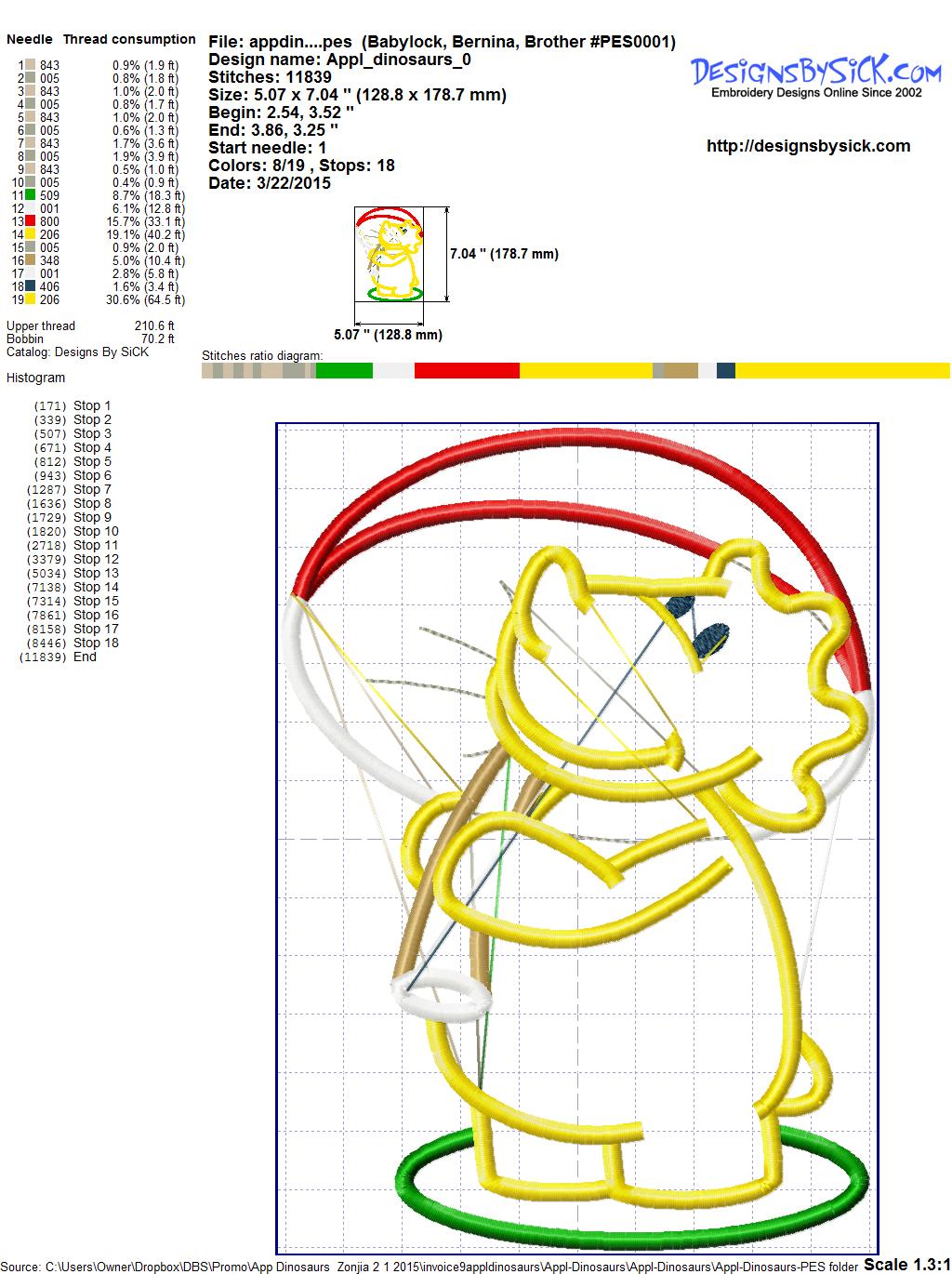The height and width of the screenshot is (1274, 952).
Task: Click the Scale 1.3:1 label
Action: pos(906,1264)
